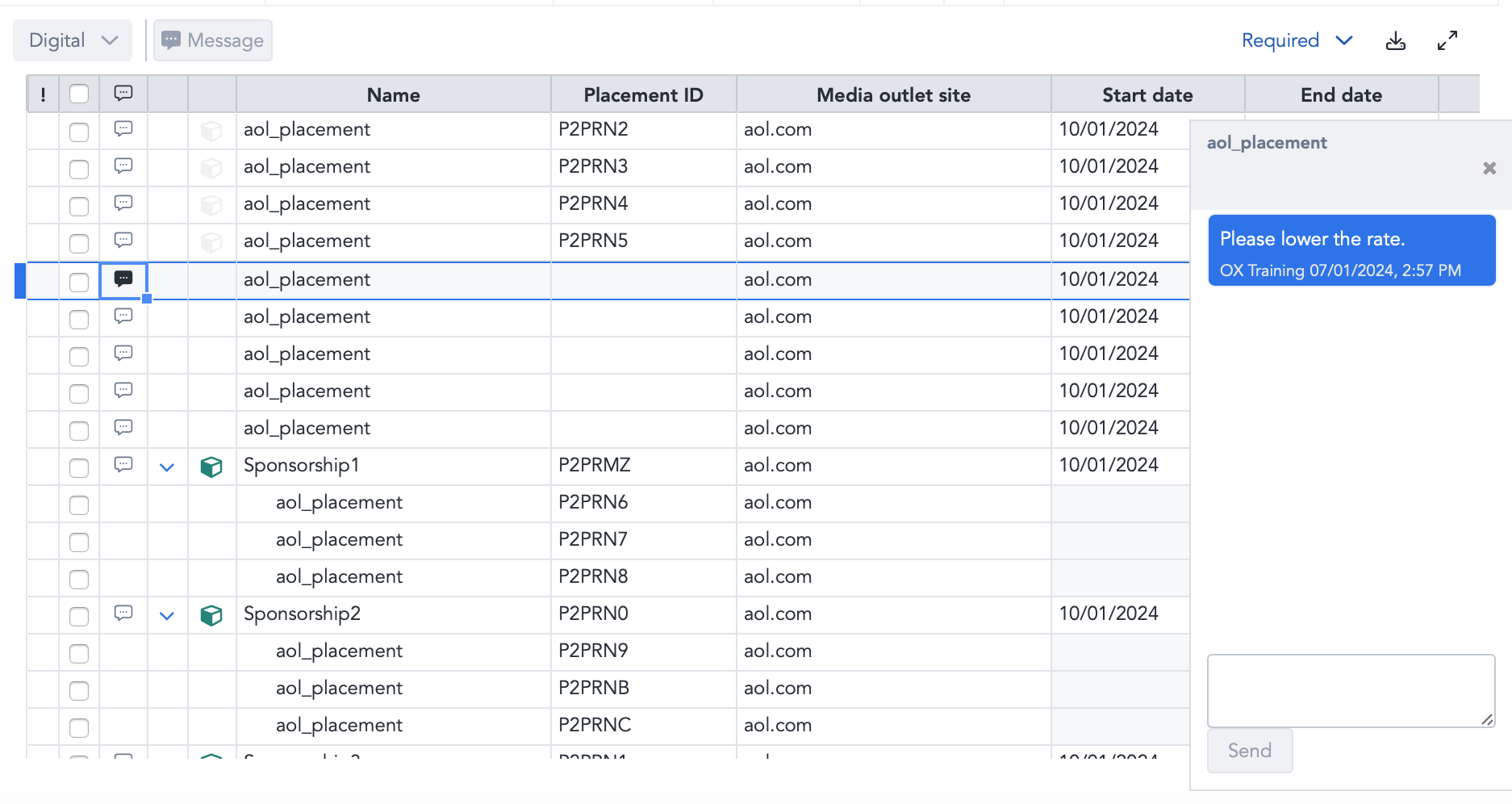Image resolution: width=1512 pixels, height=804 pixels.
Task: Check the box for placement P2PRNB
Action: [79, 690]
